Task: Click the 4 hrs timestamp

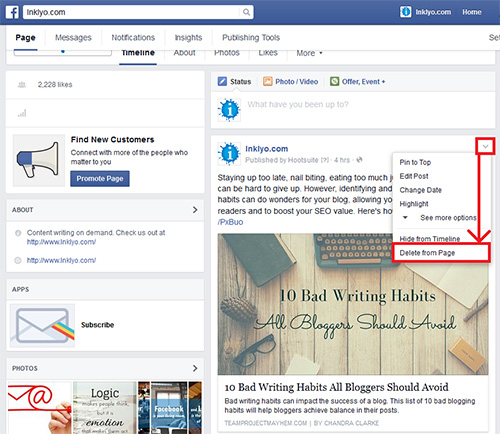Action: point(342,160)
